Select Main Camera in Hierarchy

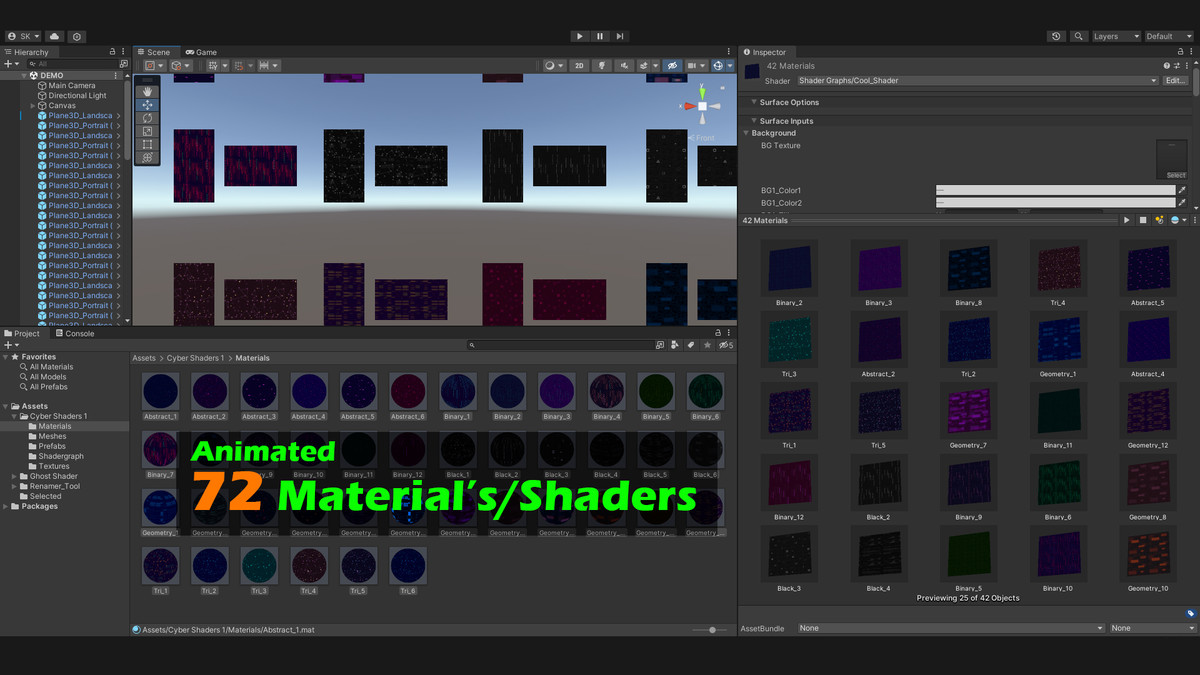click(x=72, y=86)
